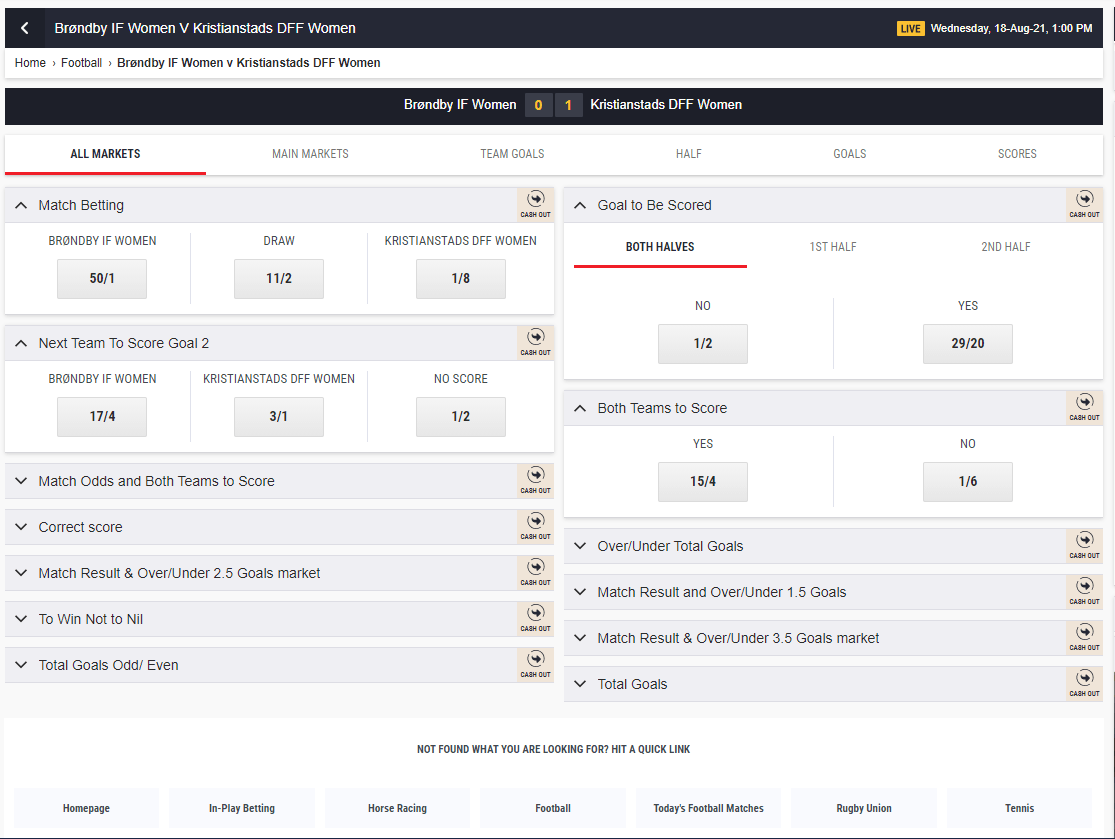Image resolution: width=1115 pixels, height=839 pixels.
Task: Select Both Halves sub-tab
Action: click(x=660, y=247)
